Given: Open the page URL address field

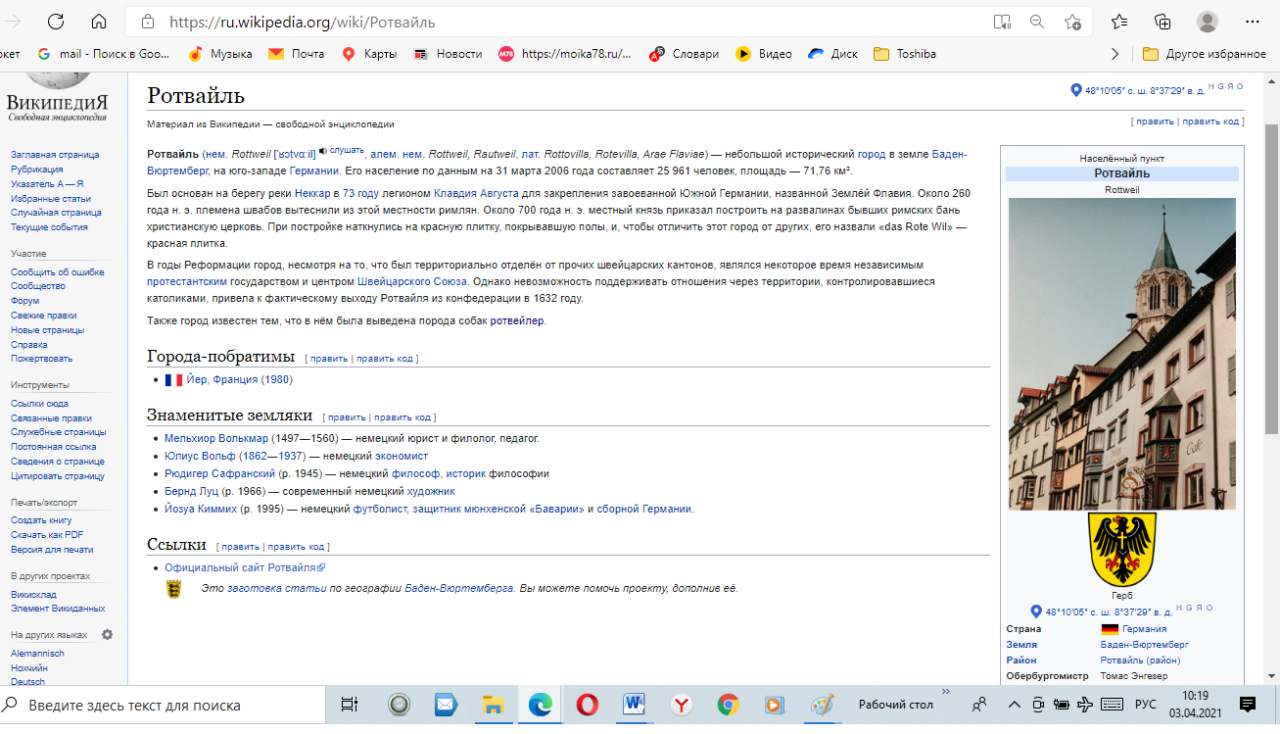Looking at the screenshot, I should pos(570,22).
